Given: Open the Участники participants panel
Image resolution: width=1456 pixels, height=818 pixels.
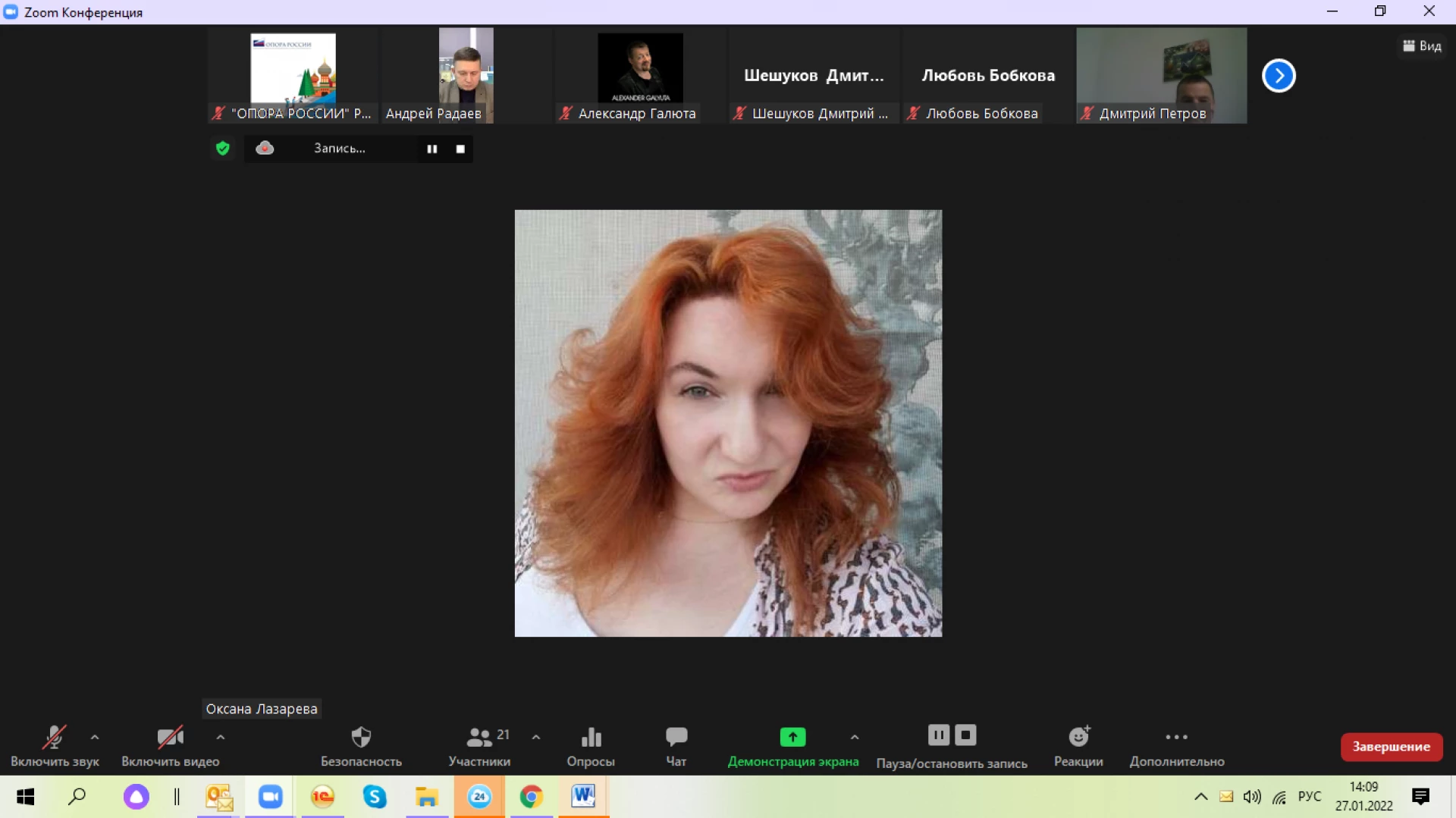Looking at the screenshot, I should 479,746.
